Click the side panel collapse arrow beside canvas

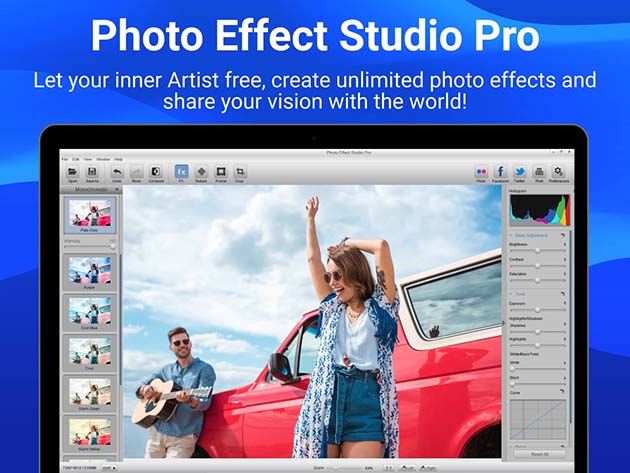504,323
